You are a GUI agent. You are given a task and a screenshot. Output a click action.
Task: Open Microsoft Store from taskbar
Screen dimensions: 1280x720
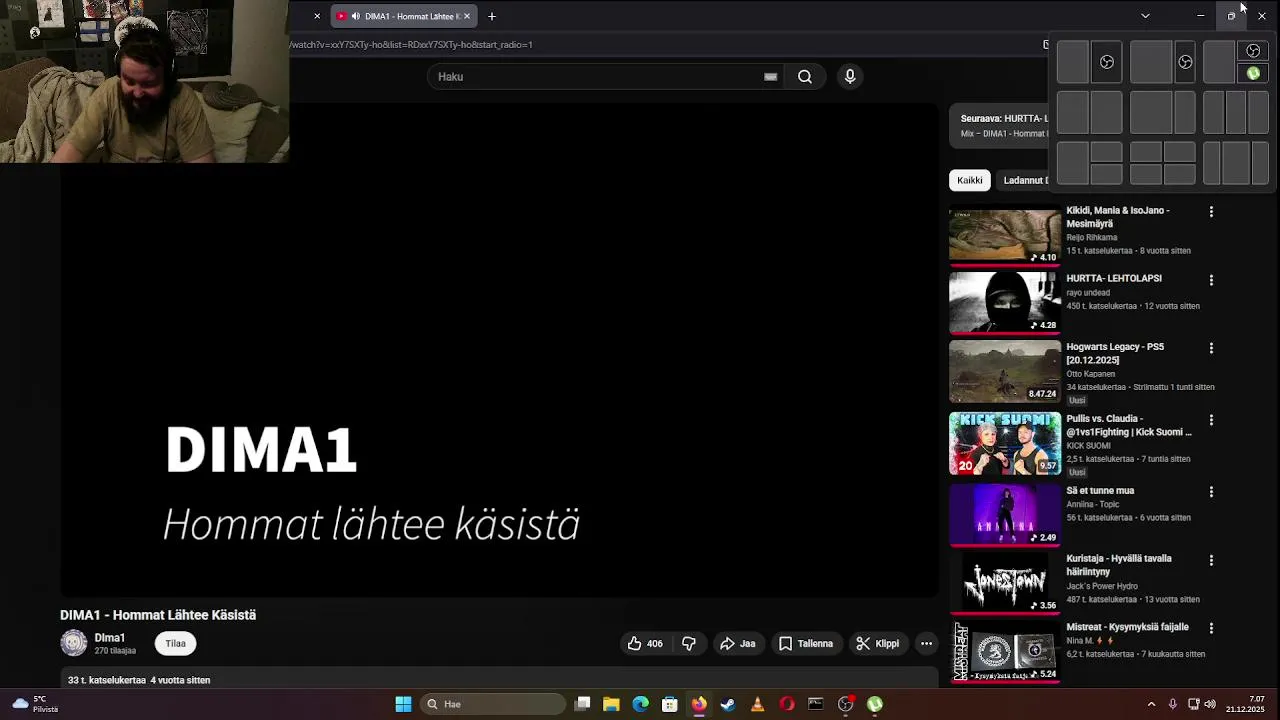click(x=670, y=704)
